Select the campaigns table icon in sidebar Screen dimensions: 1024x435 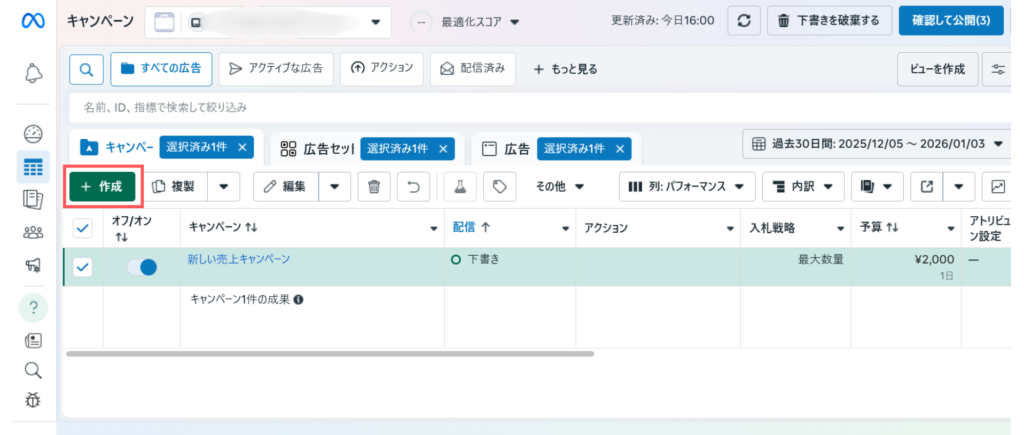(x=33, y=167)
